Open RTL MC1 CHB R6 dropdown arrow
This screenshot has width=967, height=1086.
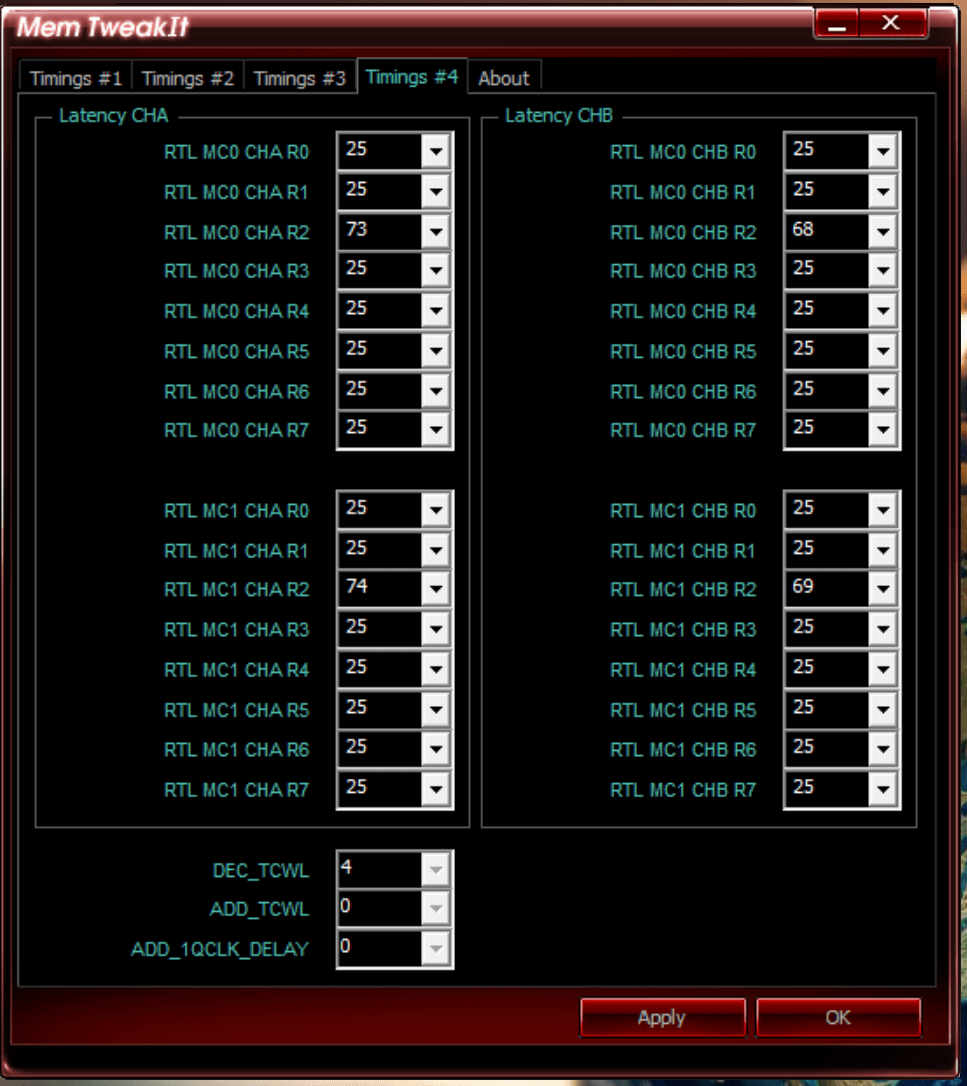coord(883,749)
